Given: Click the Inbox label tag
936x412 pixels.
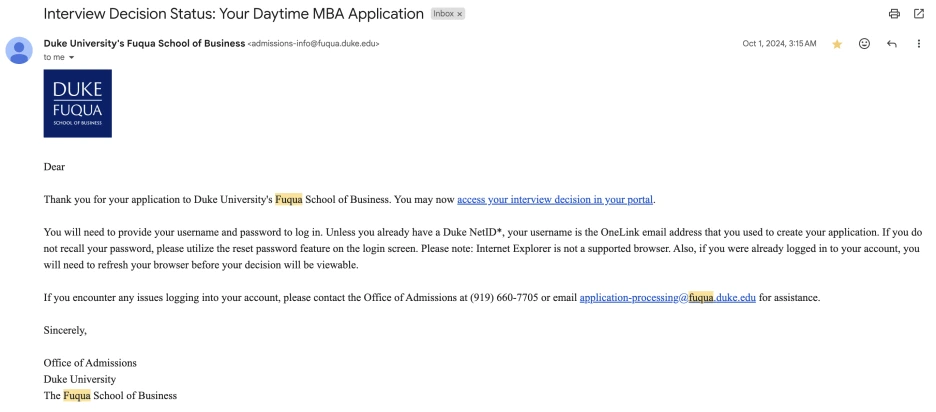Looking at the screenshot, I should [x=444, y=14].
